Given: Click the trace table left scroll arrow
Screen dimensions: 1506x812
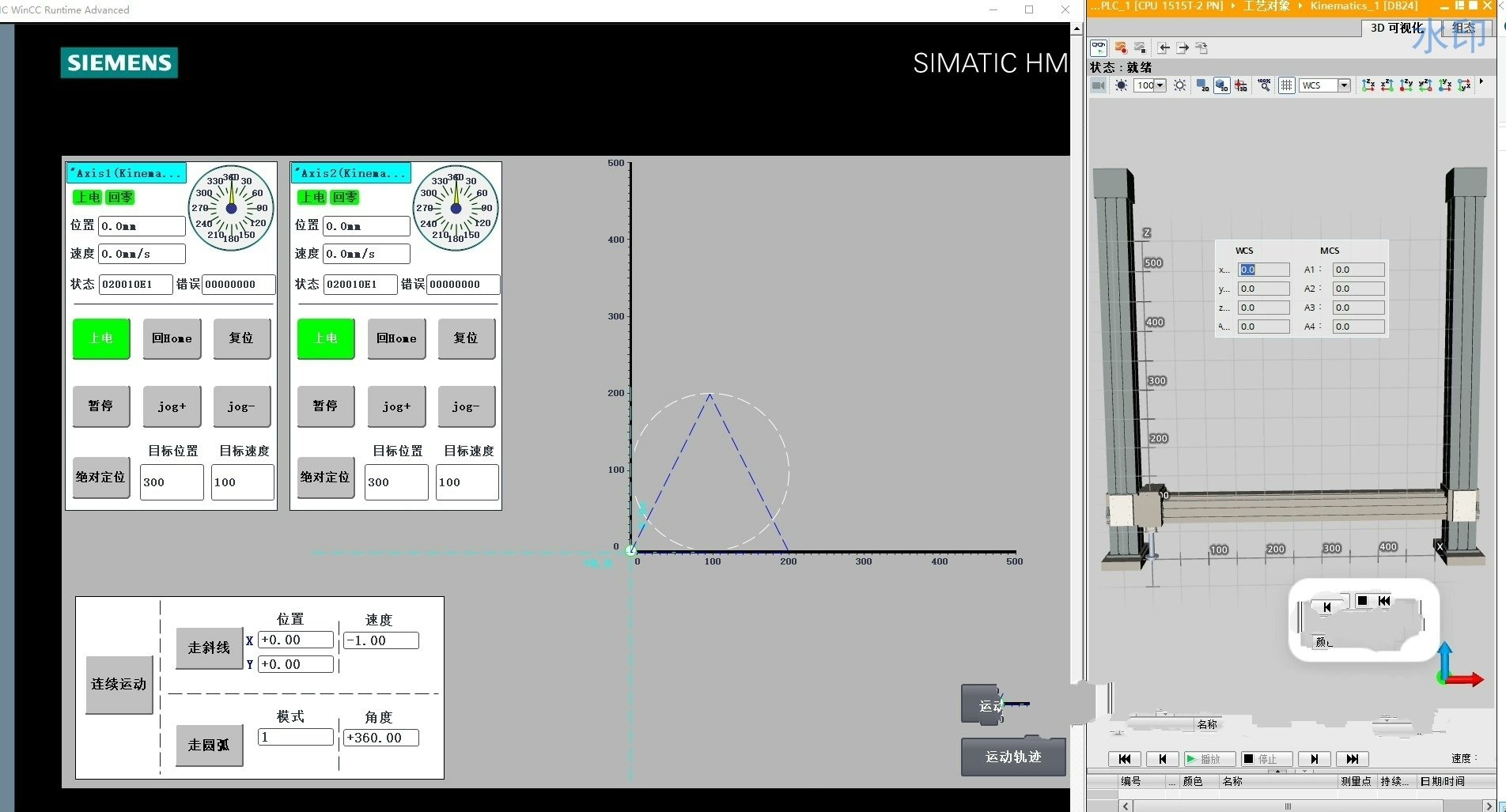Looking at the screenshot, I should (x=1126, y=806).
